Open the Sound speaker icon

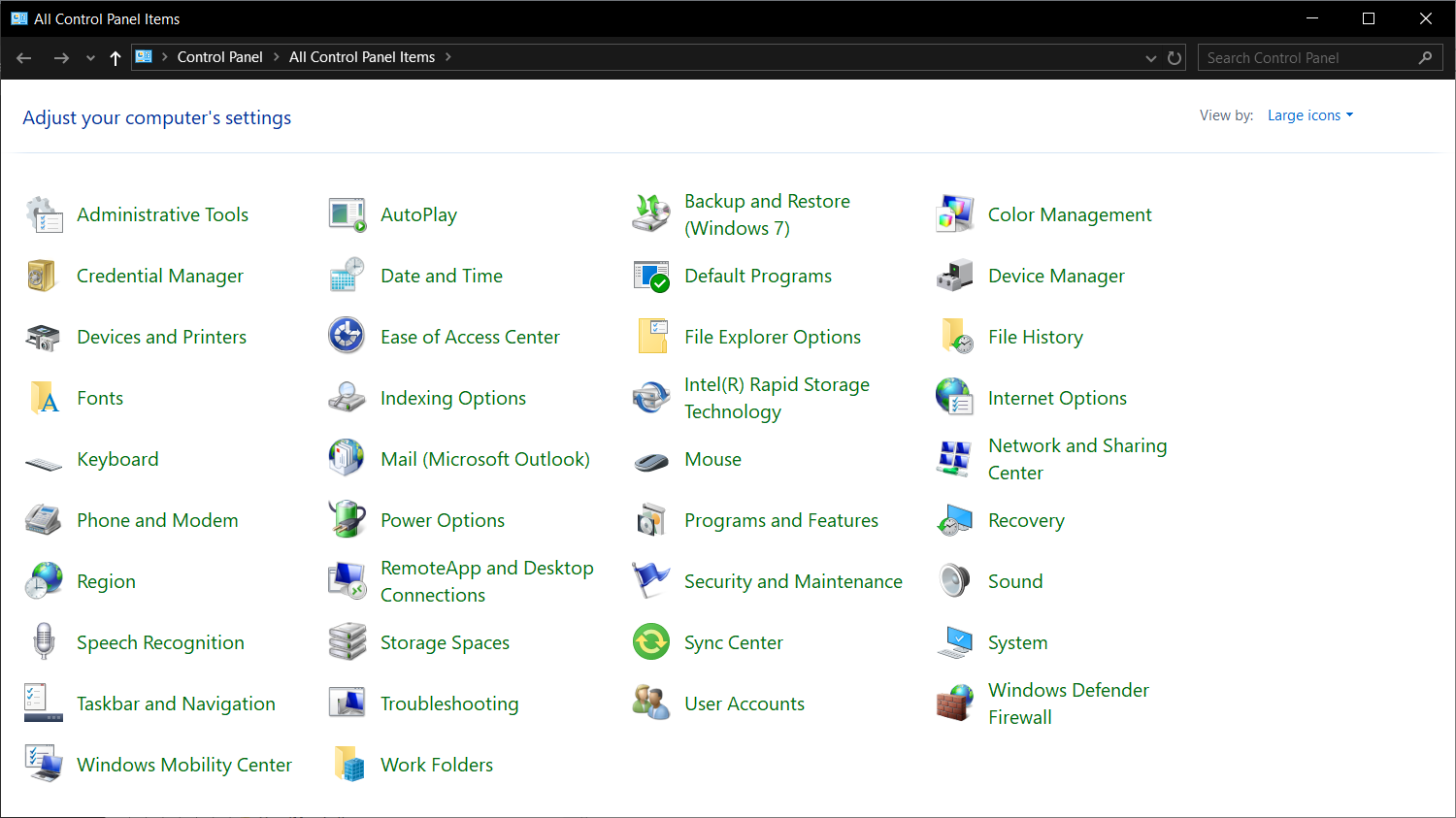coord(955,581)
